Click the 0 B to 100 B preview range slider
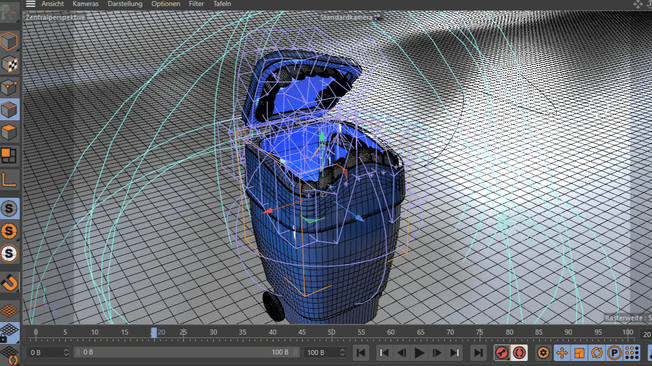The width and height of the screenshot is (652, 366). pyautogui.click(x=186, y=352)
